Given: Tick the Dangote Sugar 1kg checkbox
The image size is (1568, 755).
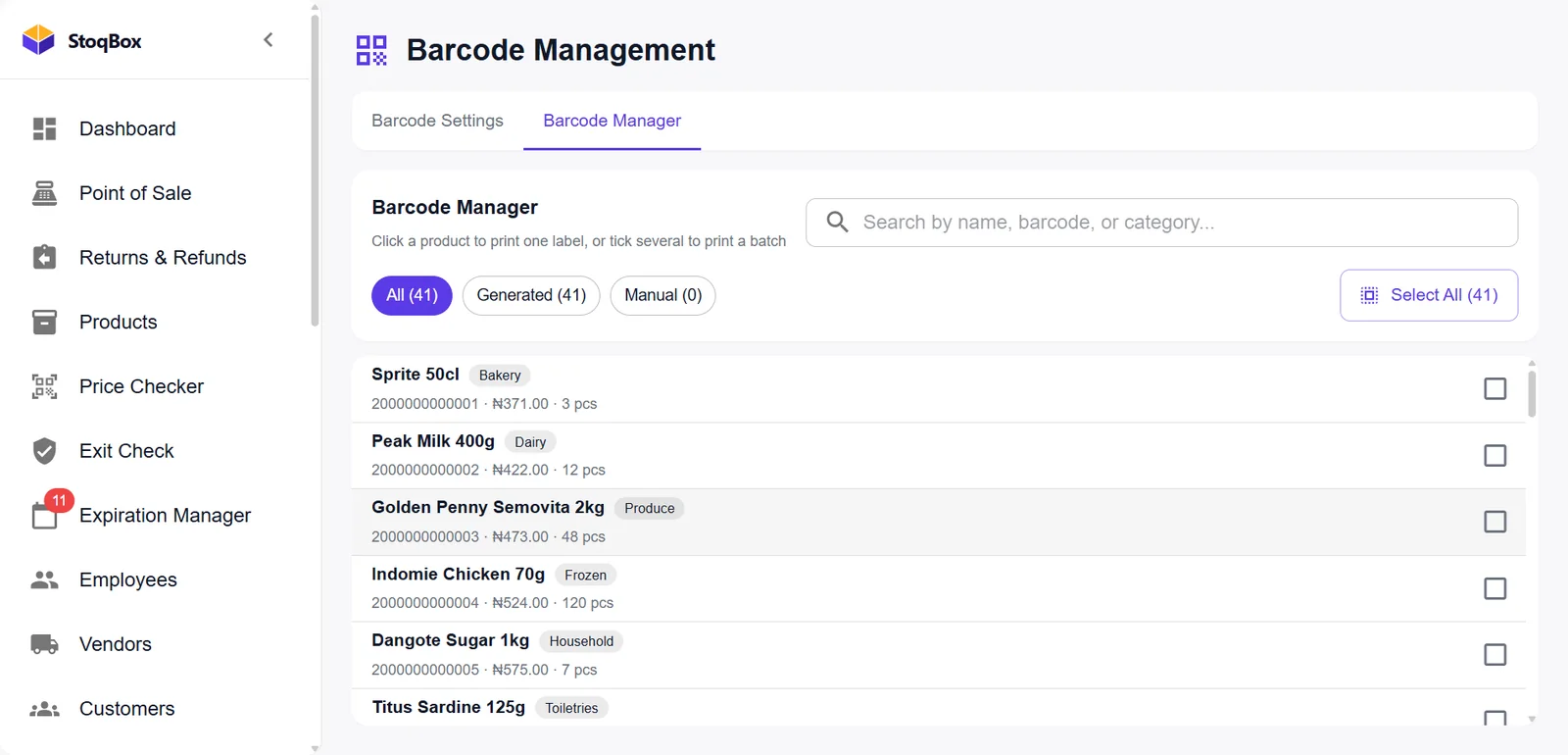Looking at the screenshot, I should coord(1494,655).
